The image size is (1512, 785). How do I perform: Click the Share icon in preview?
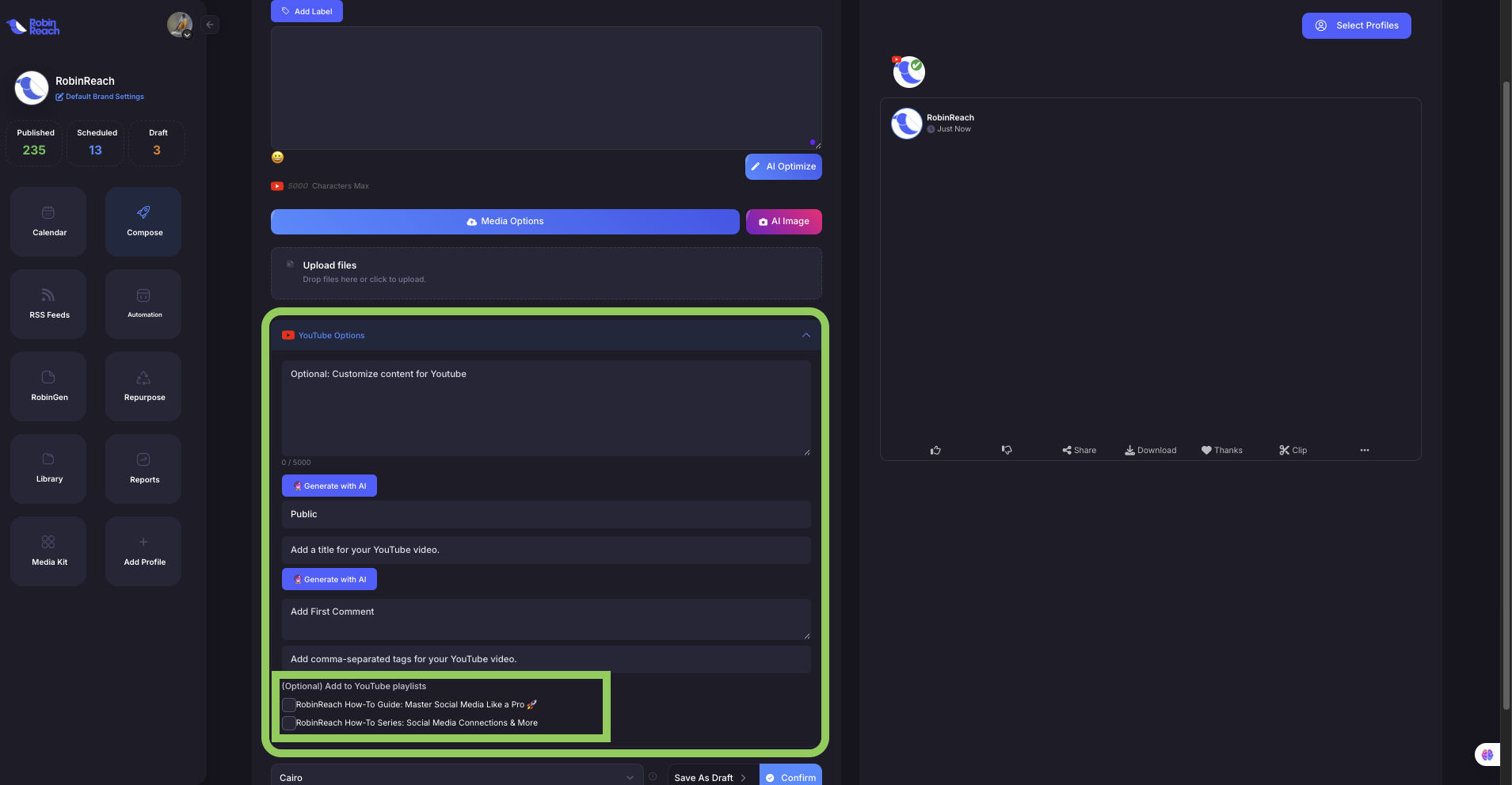tap(1080, 450)
